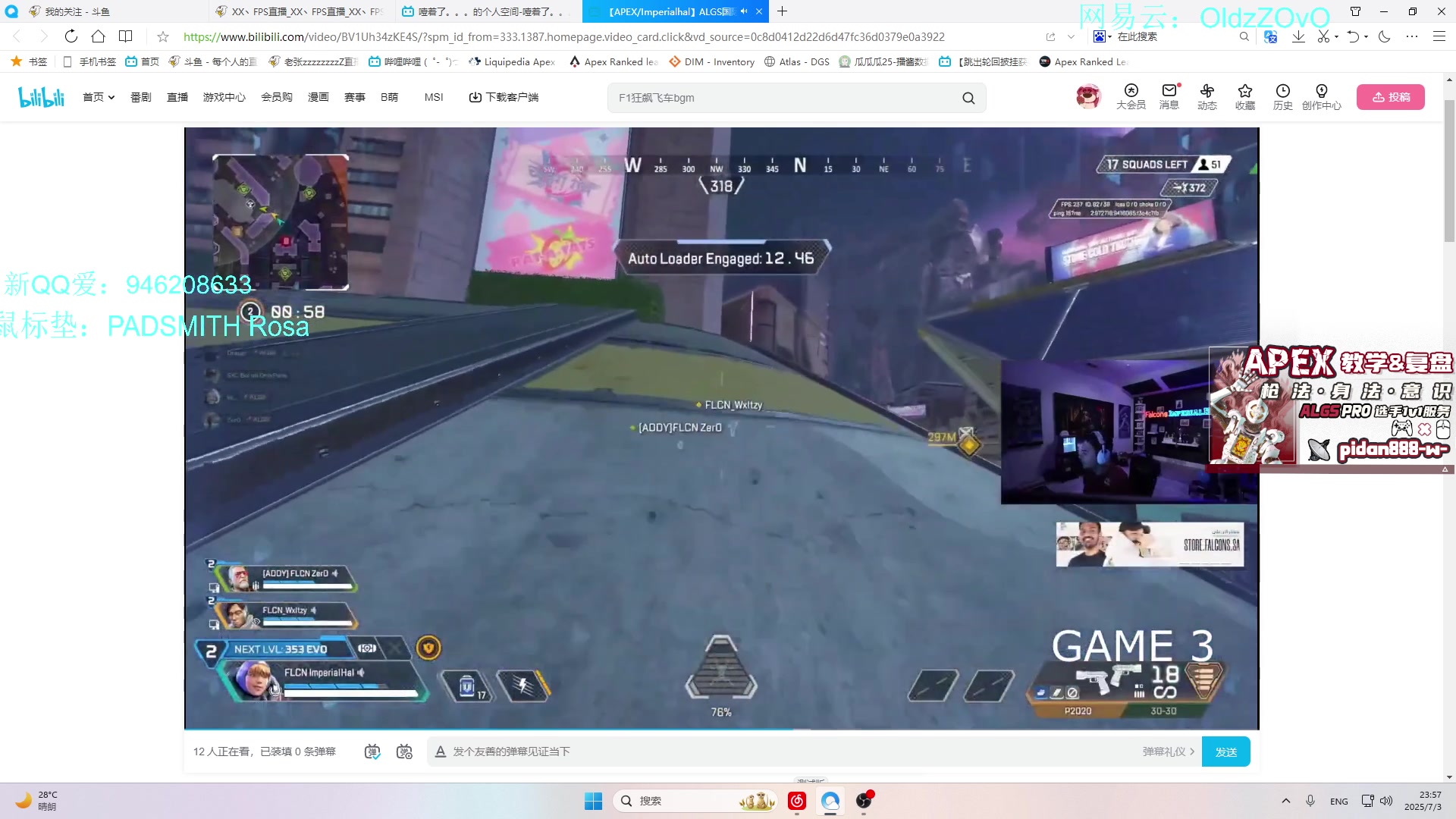Open the 游戏中心 menu item
The image size is (1456, 819).
pyautogui.click(x=224, y=97)
